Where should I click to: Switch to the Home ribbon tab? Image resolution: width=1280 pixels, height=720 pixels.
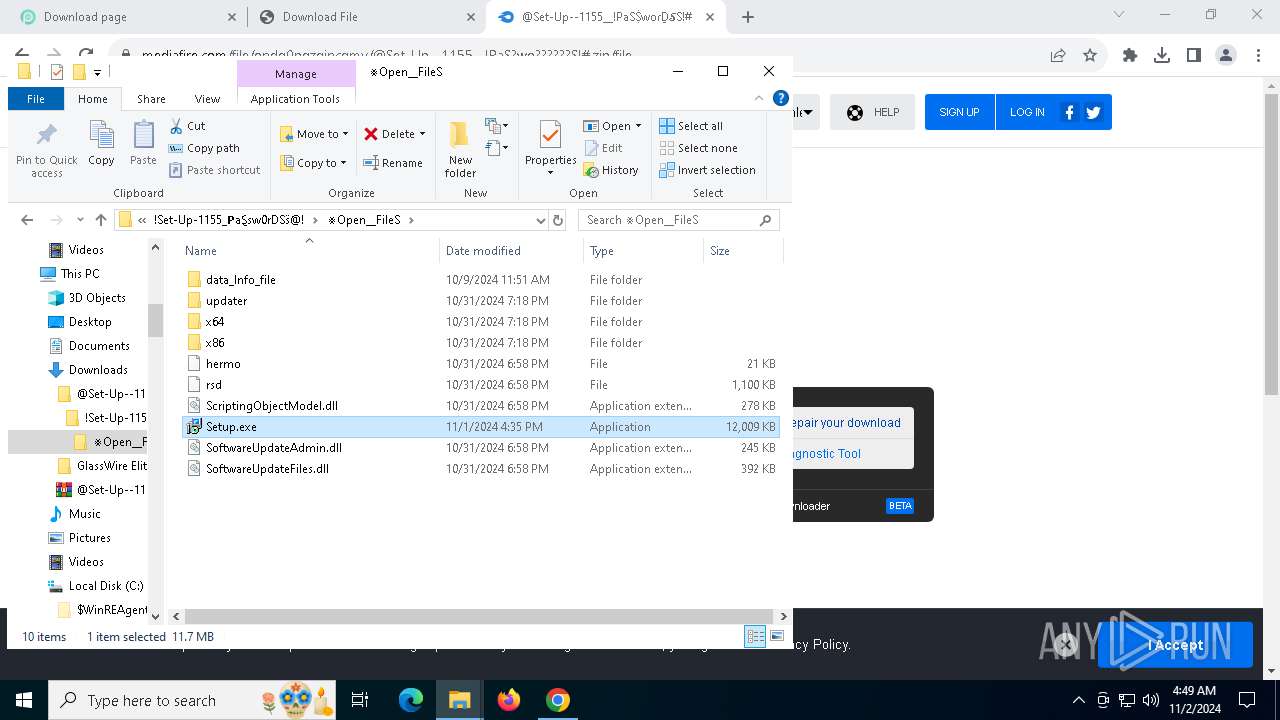[x=93, y=99]
